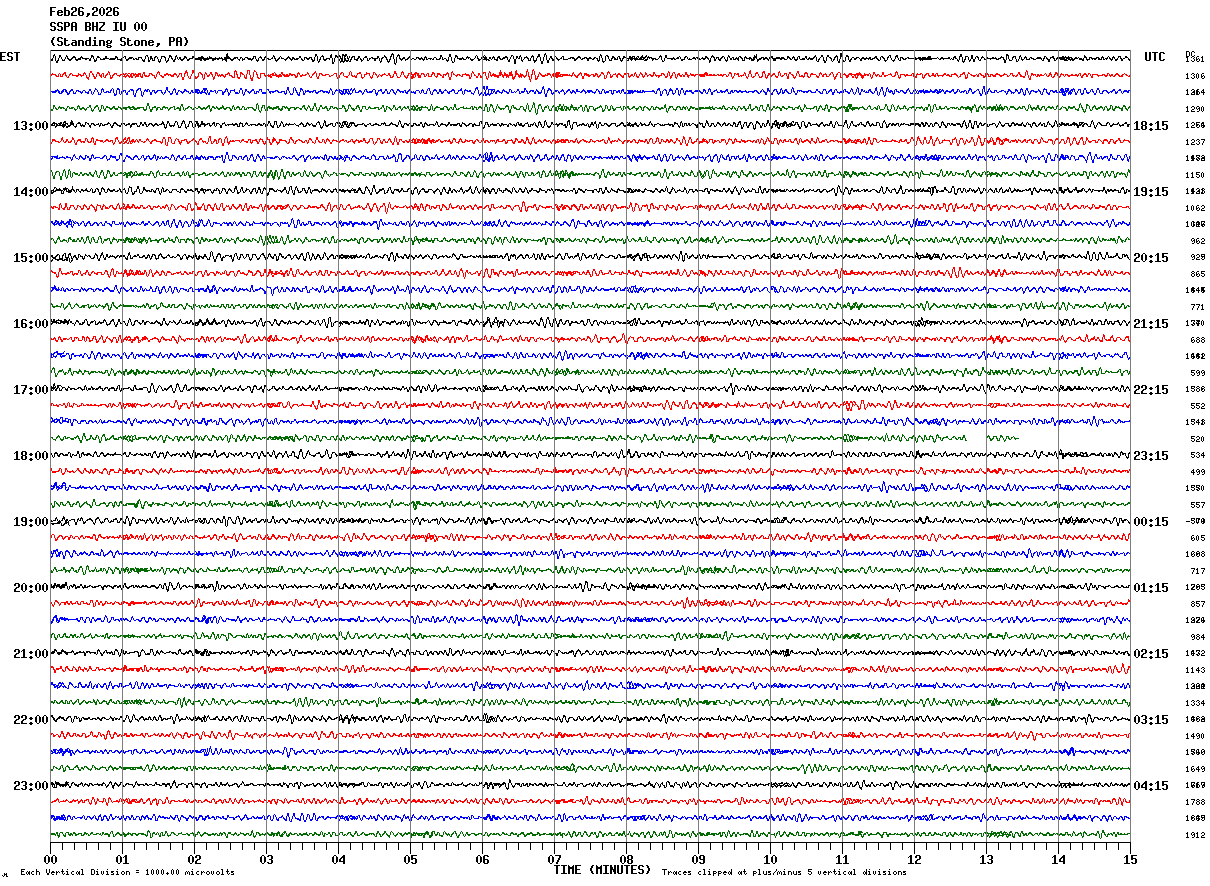This screenshot has height=886, width=1210.
Task: Click the traces clipped footnote text
Action: coord(784,872)
